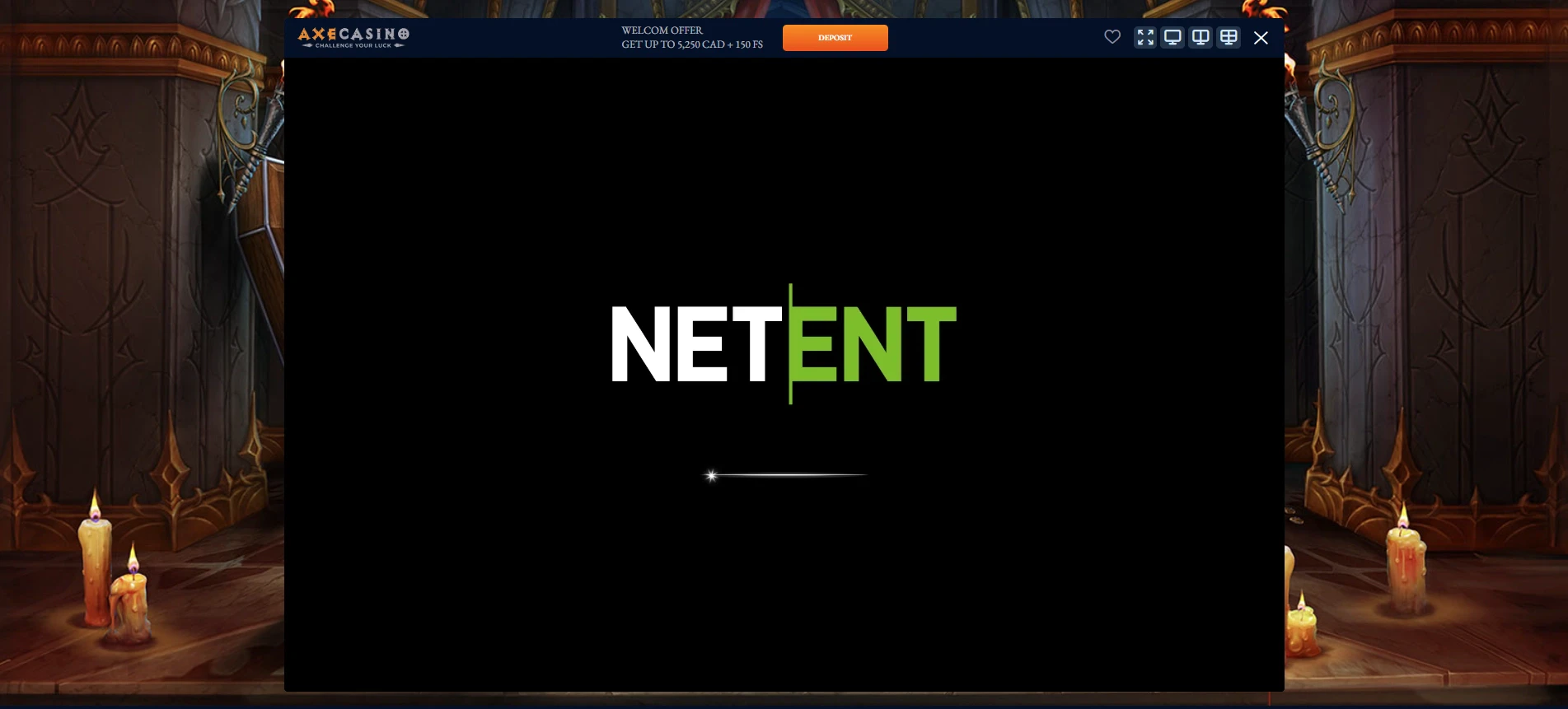Click the orange Deposit button
This screenshot has height=709, width=1568.
click(x=835, y=38)
